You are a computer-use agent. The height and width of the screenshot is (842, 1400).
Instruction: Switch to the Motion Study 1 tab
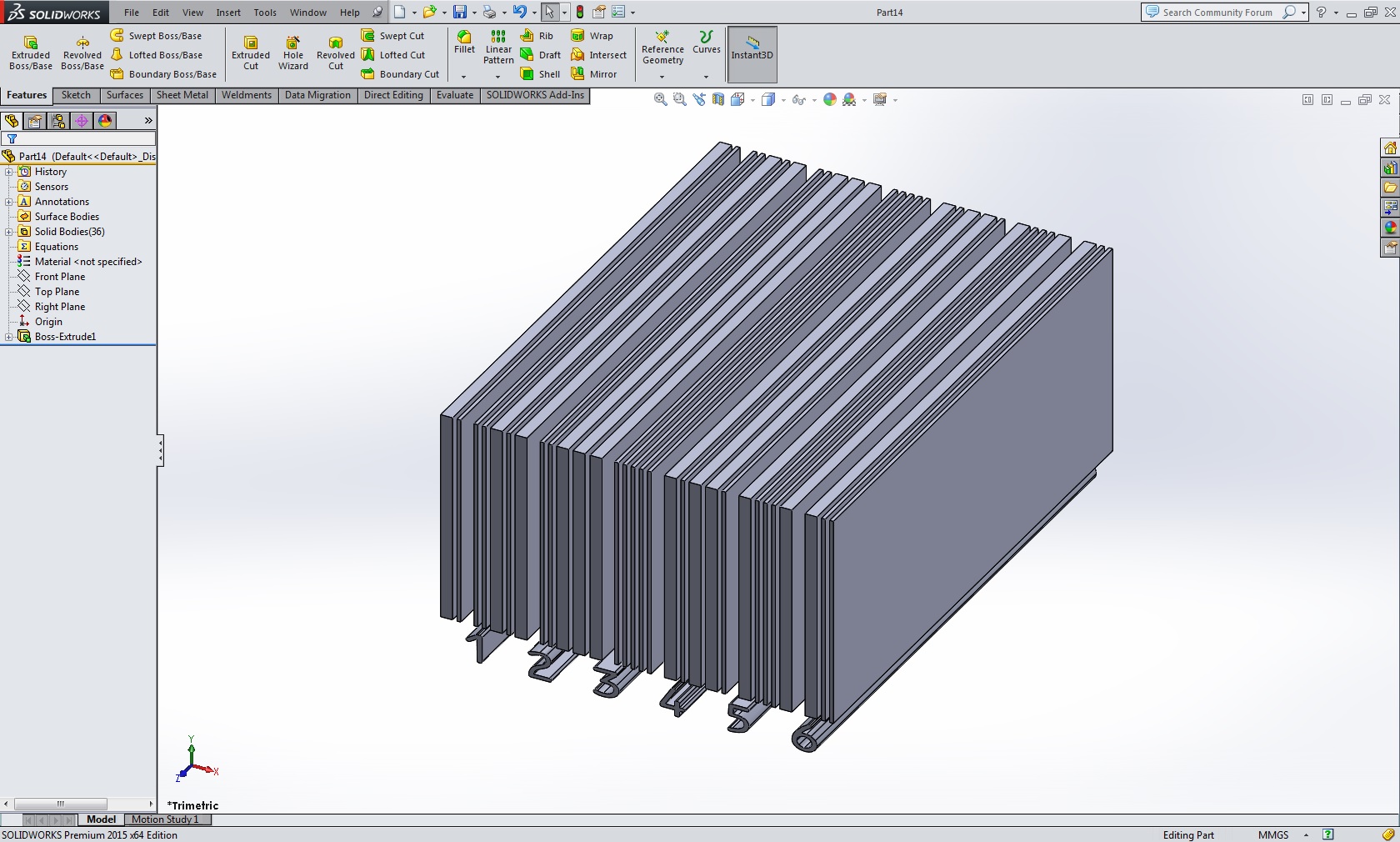coord(165,819)
